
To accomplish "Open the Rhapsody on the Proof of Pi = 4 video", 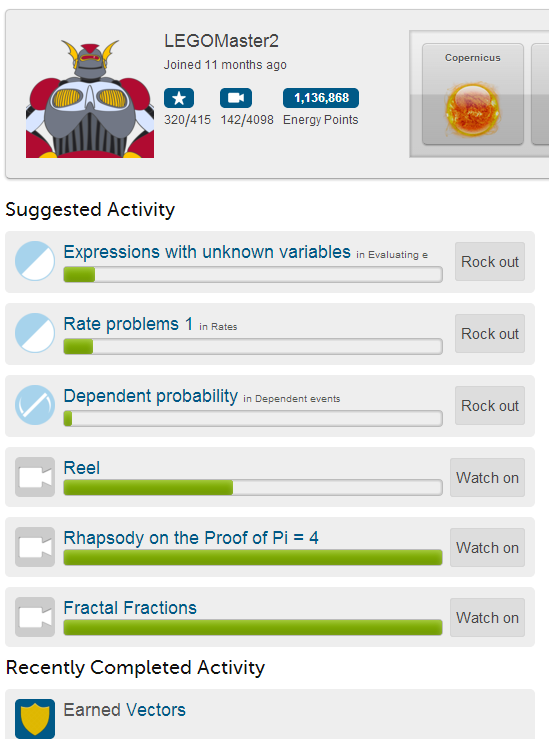I will click(x=191, y=538).
